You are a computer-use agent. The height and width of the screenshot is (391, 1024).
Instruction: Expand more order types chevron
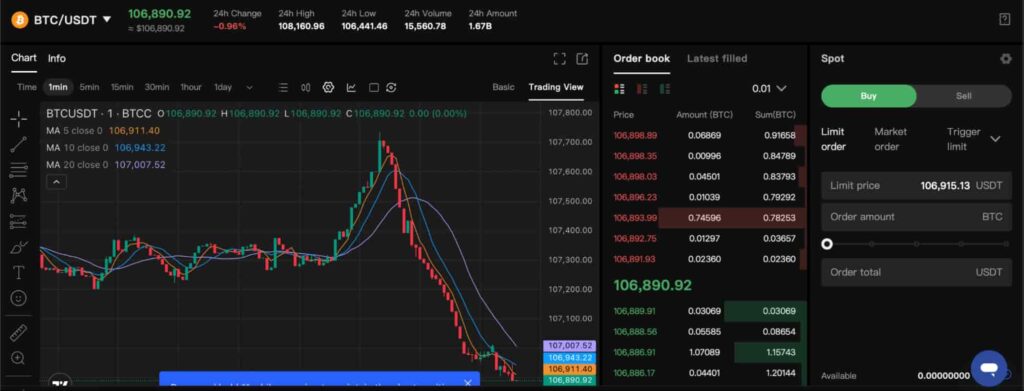click(x=995, y=139)
